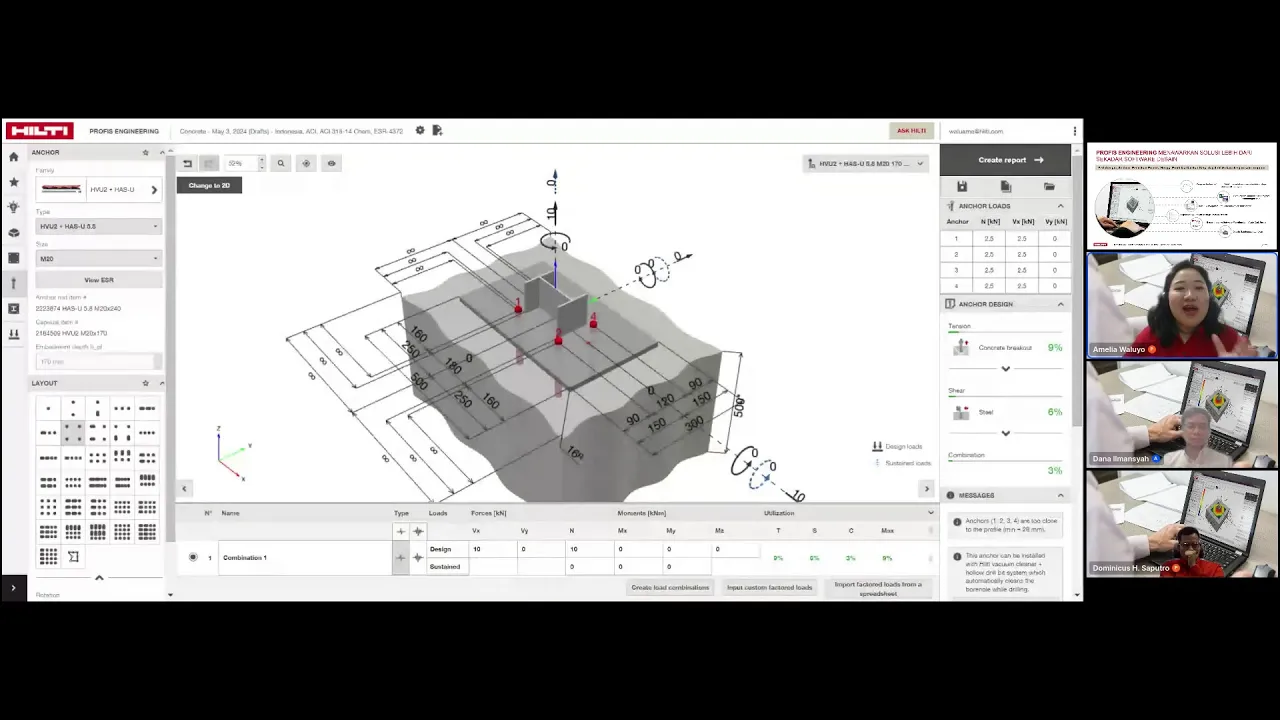The width and height of the screenshot is (1280, 720).
Task: Click the redo icon in view toolbar
Action: click(209, 163)
